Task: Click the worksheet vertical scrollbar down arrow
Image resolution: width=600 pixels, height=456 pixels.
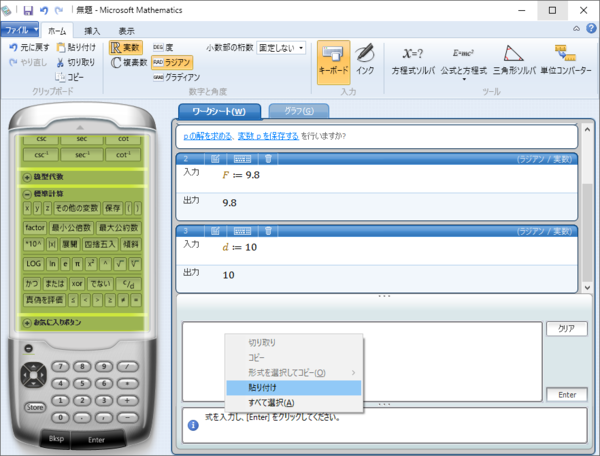Action: point(587,287)
